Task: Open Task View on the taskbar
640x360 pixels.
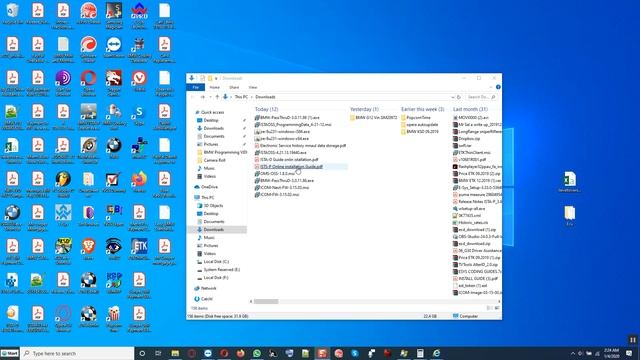Action: coord(158,353)
